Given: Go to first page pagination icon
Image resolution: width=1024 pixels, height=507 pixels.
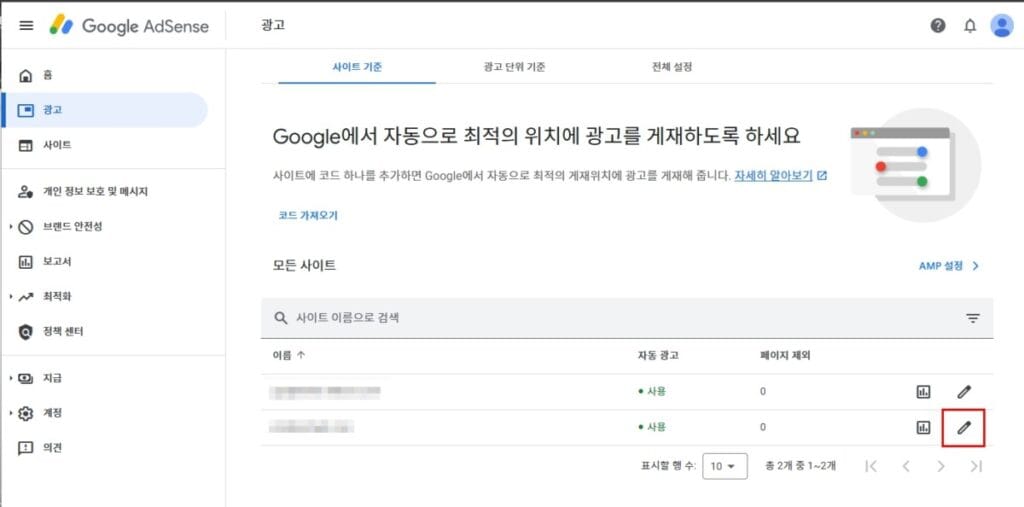Looking at the screenshot, I should [x=871, y=466].
